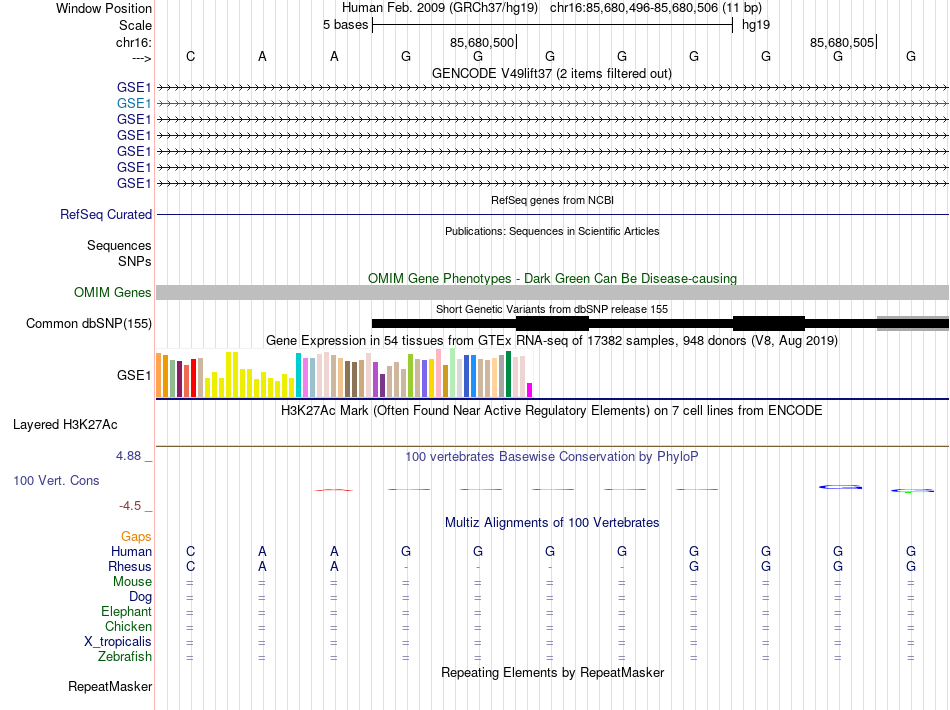The width and height of the screenshot is (950, 710).
Task: Click the dark green bar in GTEx chart
Action: point(509,374)
